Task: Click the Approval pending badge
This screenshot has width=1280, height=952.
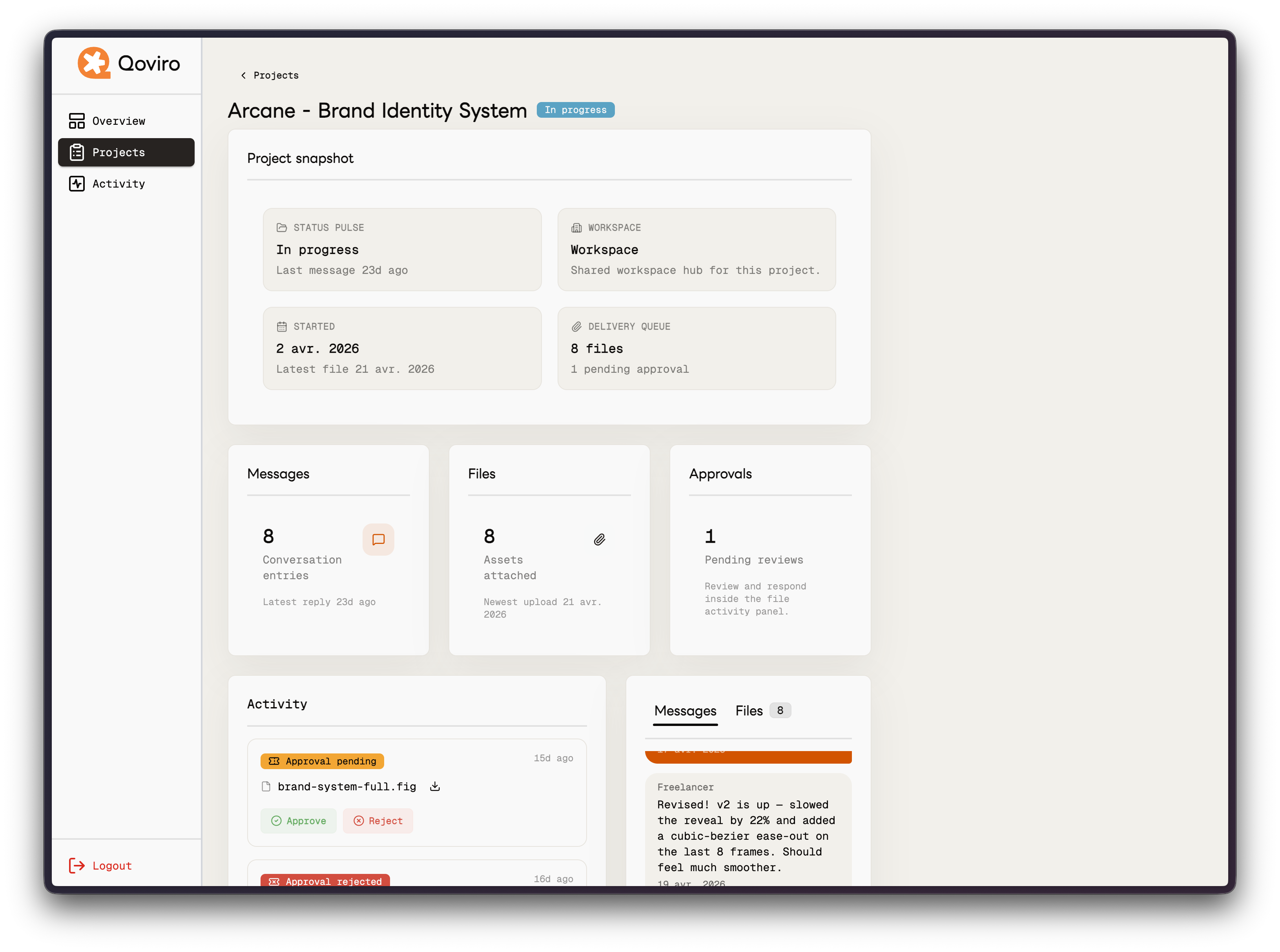Action: point(322,761)
